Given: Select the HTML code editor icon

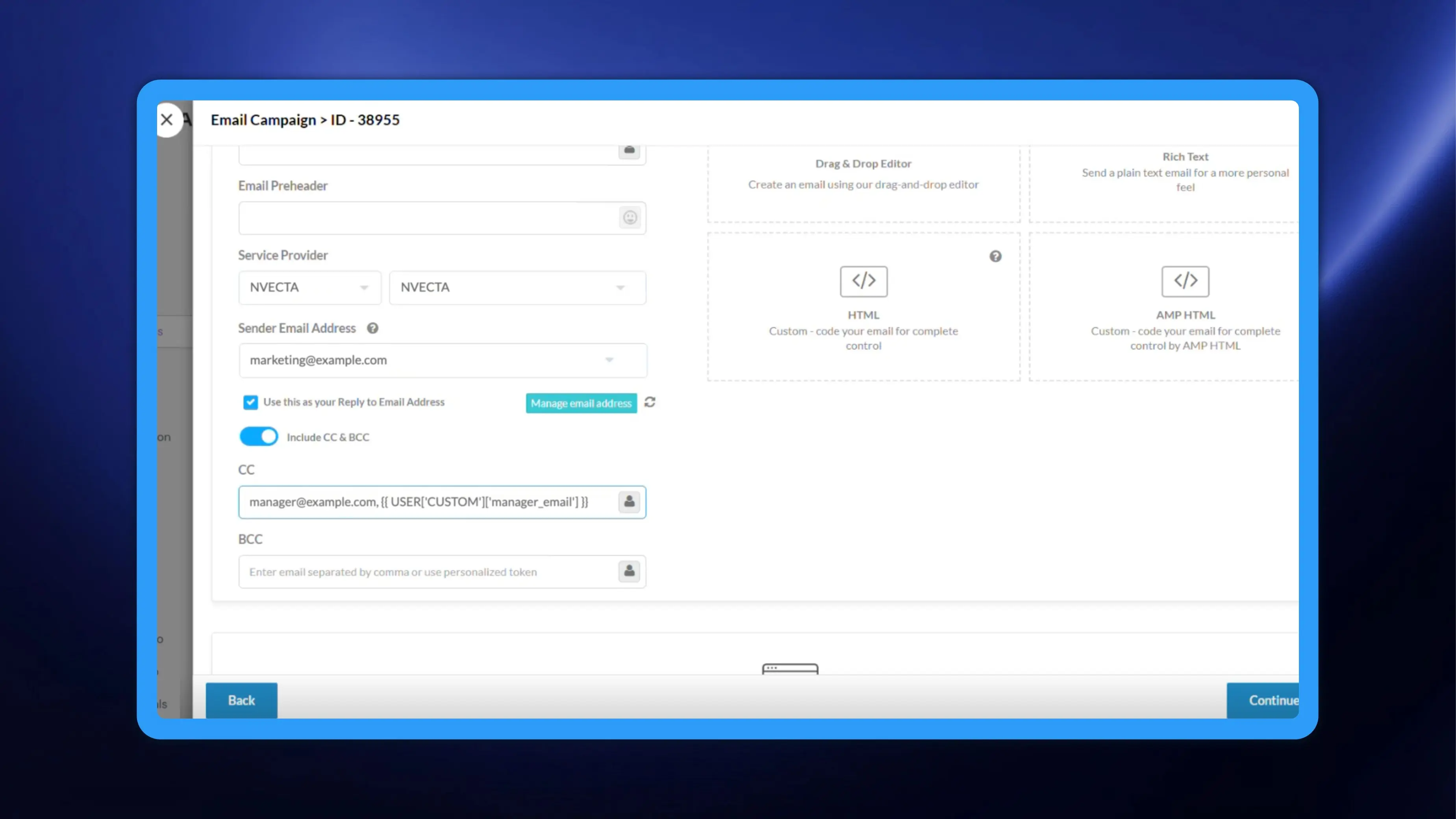Looking at the screenshot, I should point(863,281).
